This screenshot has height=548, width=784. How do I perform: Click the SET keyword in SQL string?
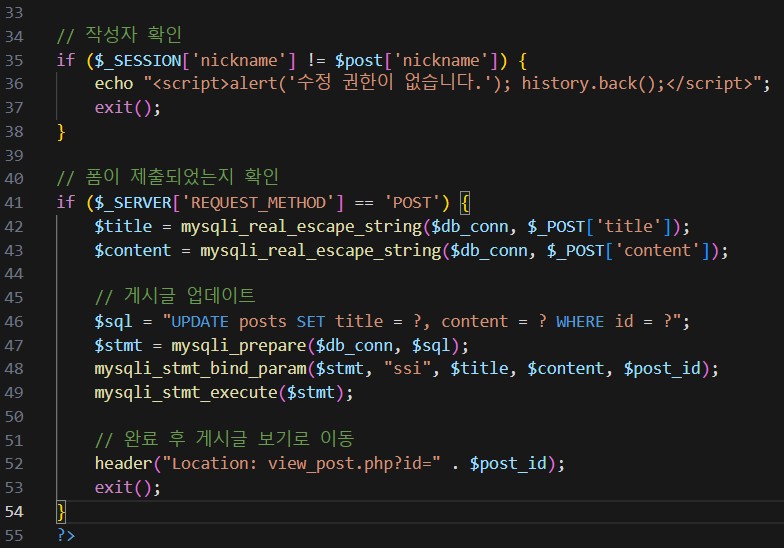(x=310, y=322)
